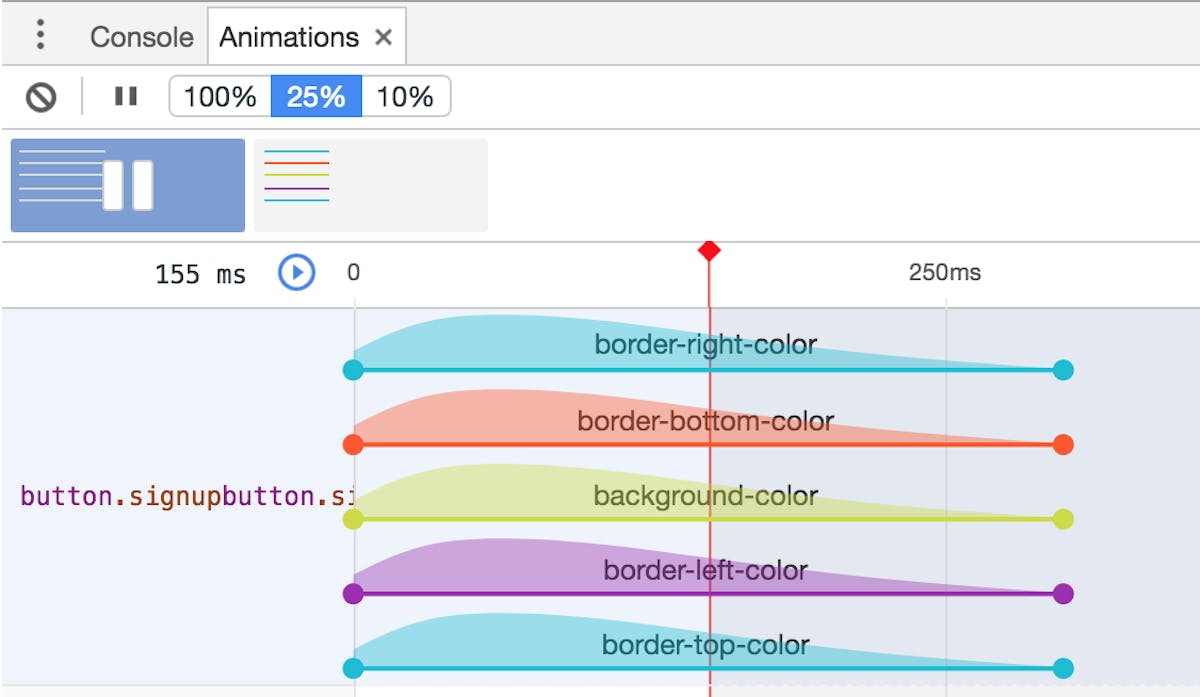The image size is (1200, 697).
Task: Click the border-left-color starting keyframe
Action: [x=353, y=593]
